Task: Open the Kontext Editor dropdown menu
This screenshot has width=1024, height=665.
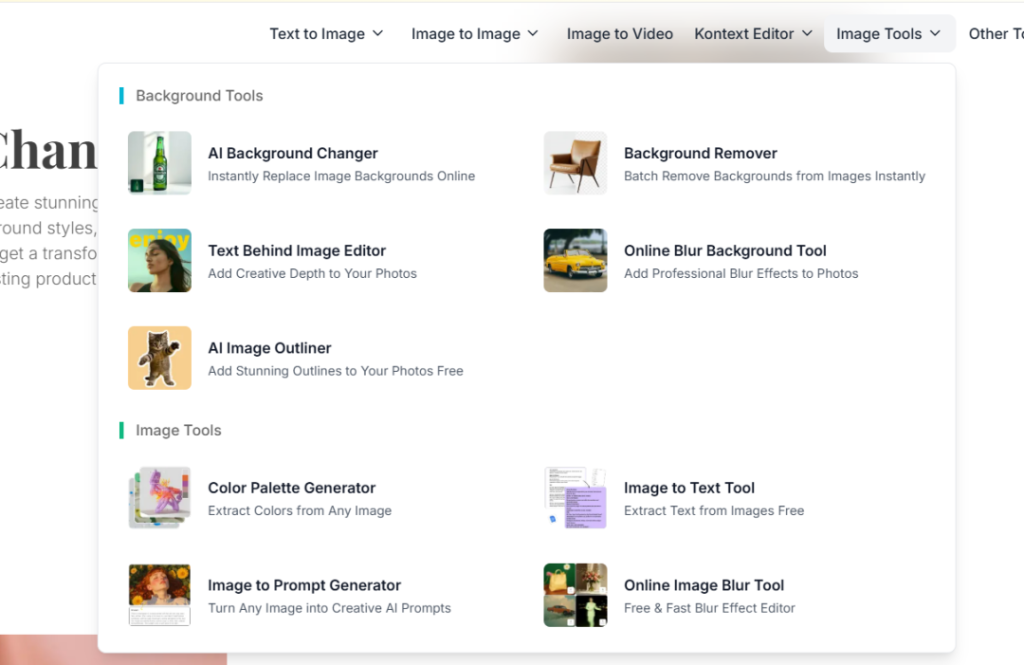Action: coord(753,33)
